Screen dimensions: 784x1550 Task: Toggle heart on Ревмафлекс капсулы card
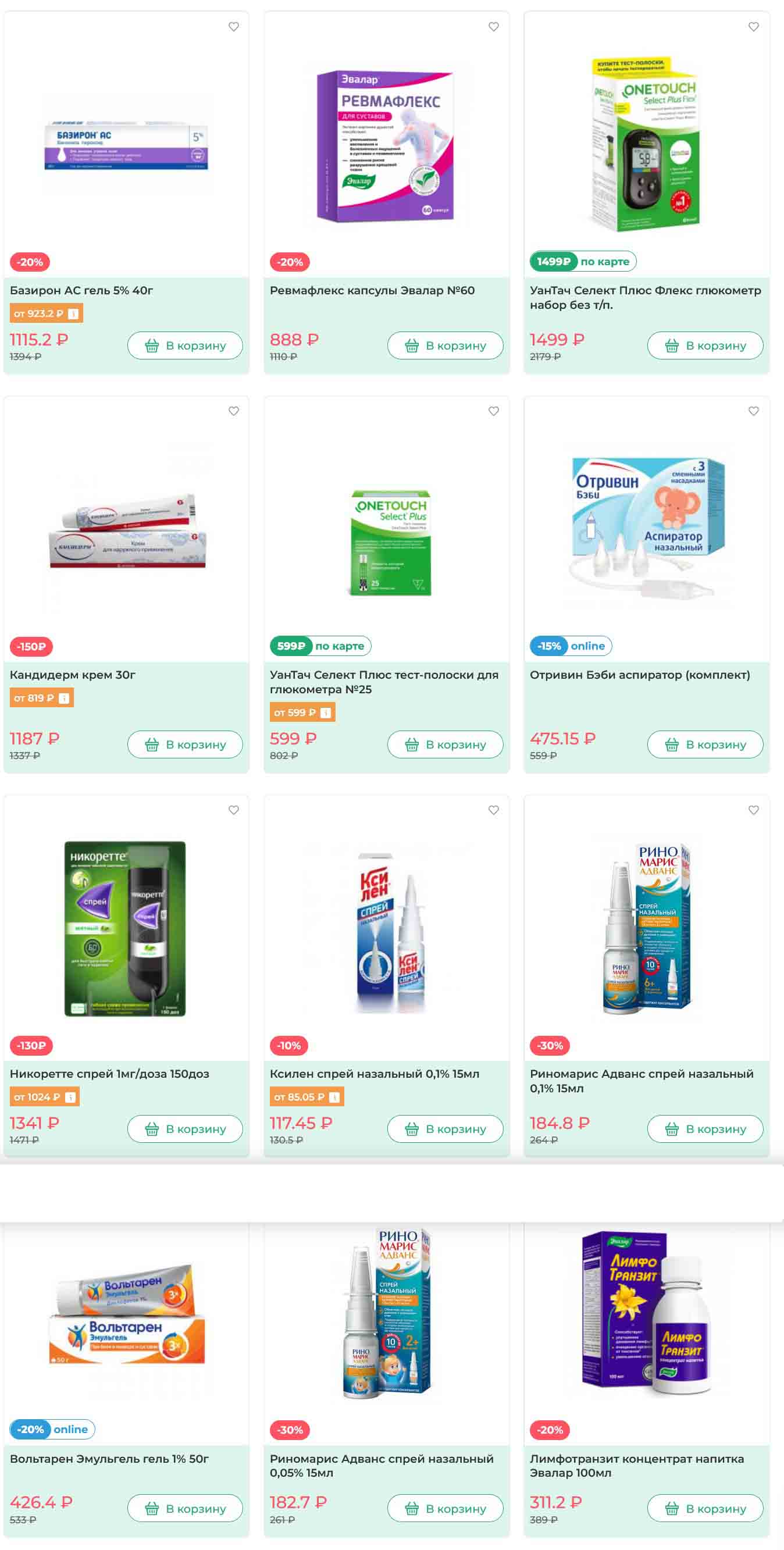[493, 27]
